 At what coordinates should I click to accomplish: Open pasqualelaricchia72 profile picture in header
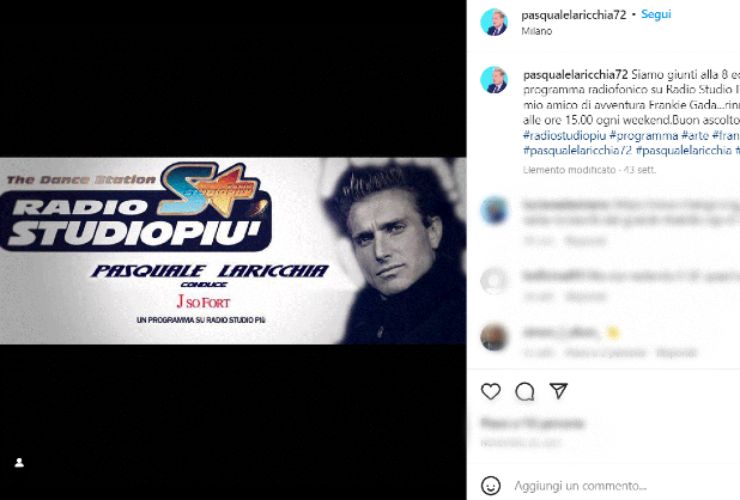point(494,22)
